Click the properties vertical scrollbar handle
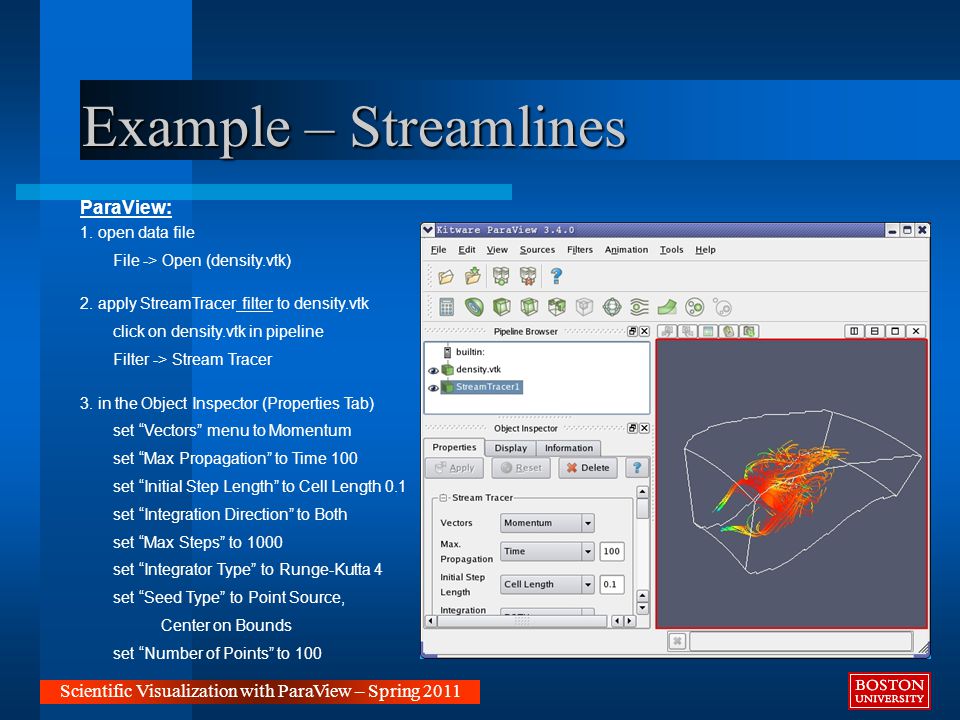 [x=642, y=508]
